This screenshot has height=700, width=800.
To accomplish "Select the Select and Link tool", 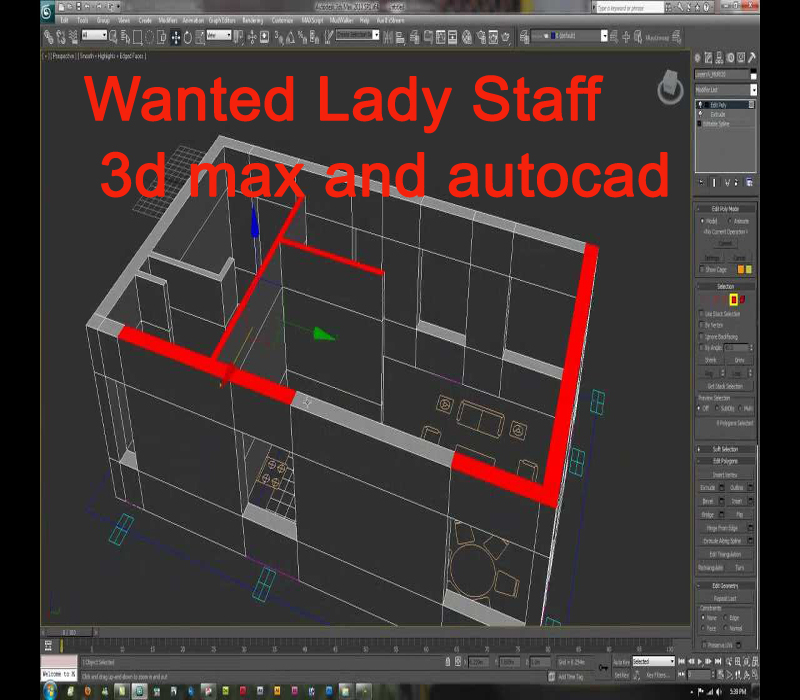I will 49,37.
